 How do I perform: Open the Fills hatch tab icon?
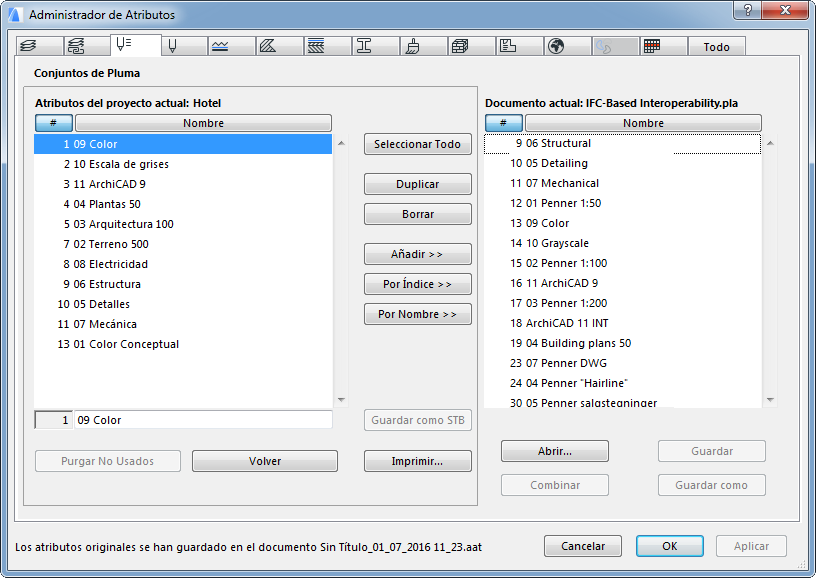pos(279,46)
